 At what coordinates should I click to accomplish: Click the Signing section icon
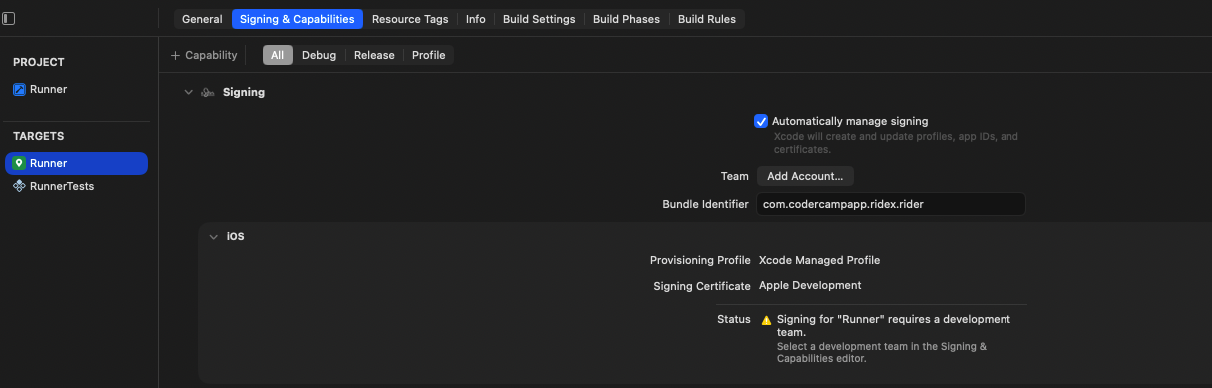[x=207, y=92]
